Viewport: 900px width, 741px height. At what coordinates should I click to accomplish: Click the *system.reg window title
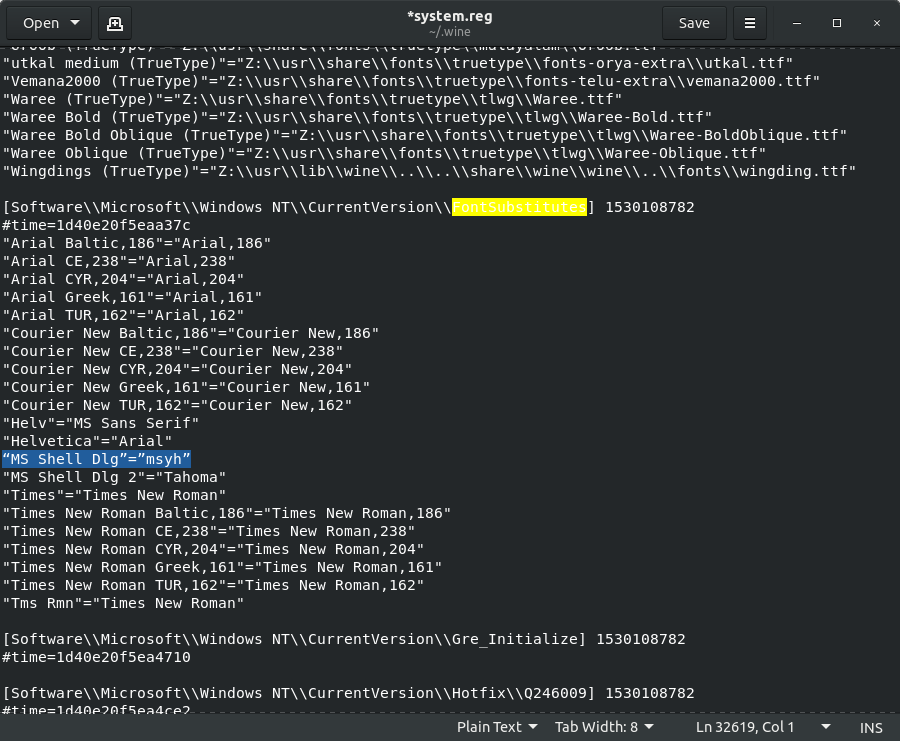[x=449, y=17]
